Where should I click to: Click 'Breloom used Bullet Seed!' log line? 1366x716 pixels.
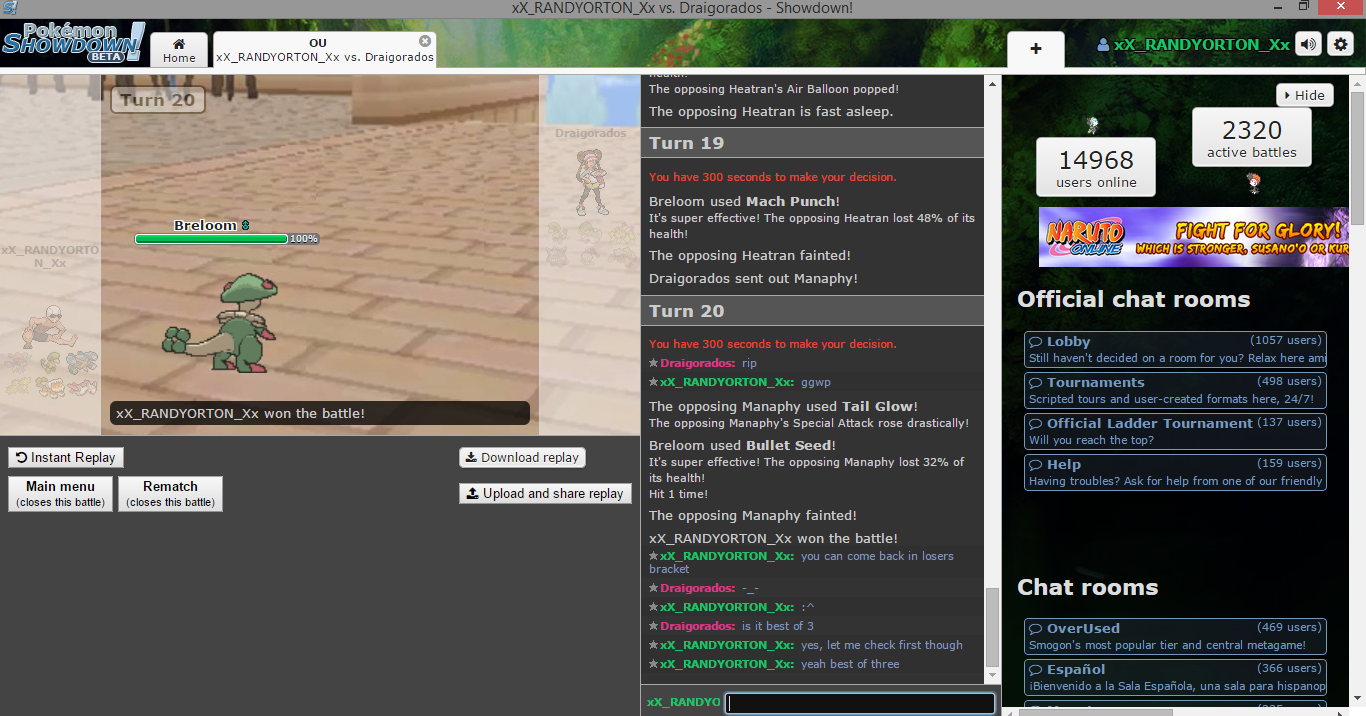click(x=742, y=445)
